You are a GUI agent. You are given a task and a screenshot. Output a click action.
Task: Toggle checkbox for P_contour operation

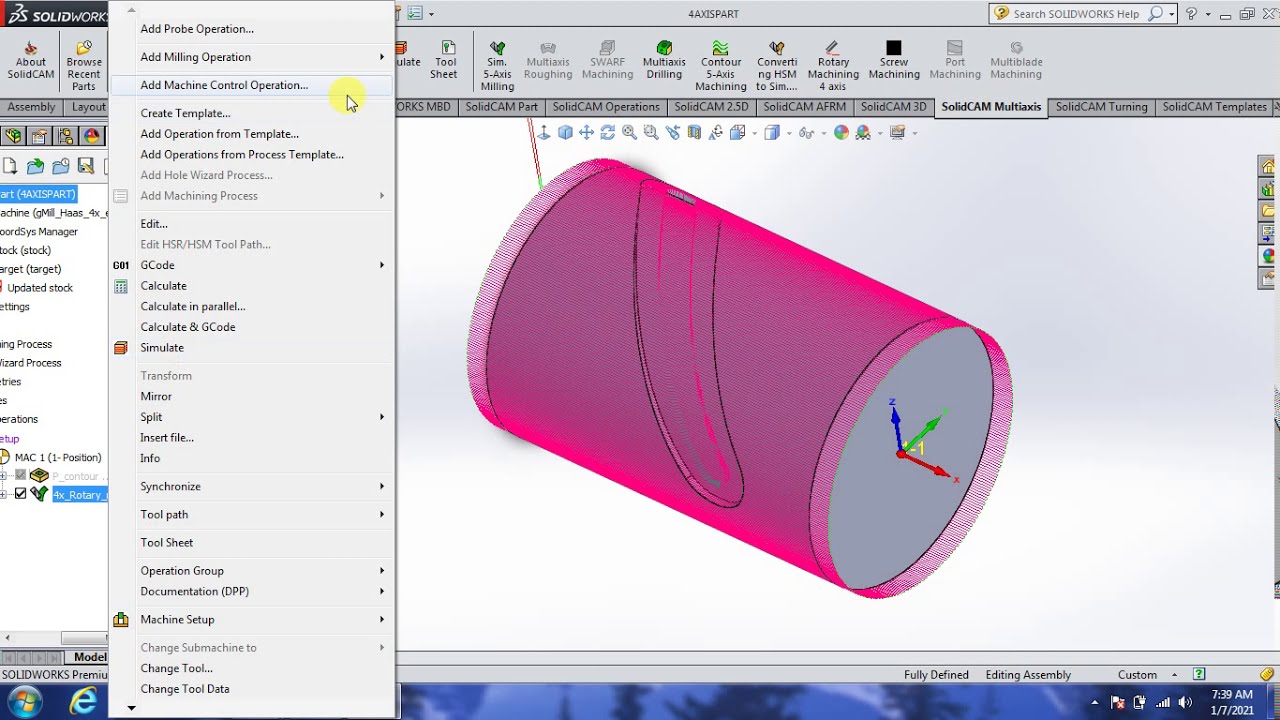[20, 476]
